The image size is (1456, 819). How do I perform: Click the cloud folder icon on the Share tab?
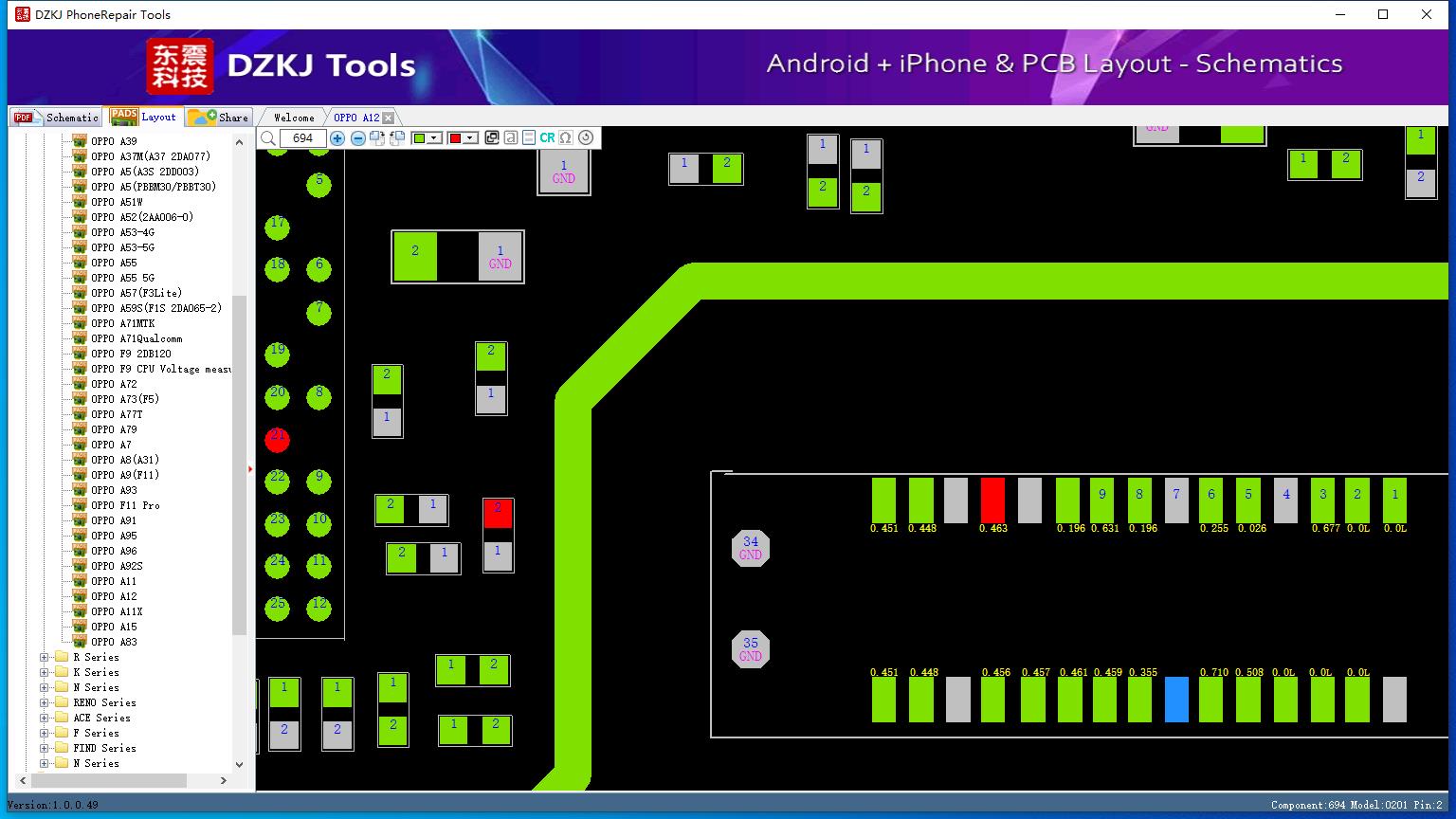click(x=202, y=117)
